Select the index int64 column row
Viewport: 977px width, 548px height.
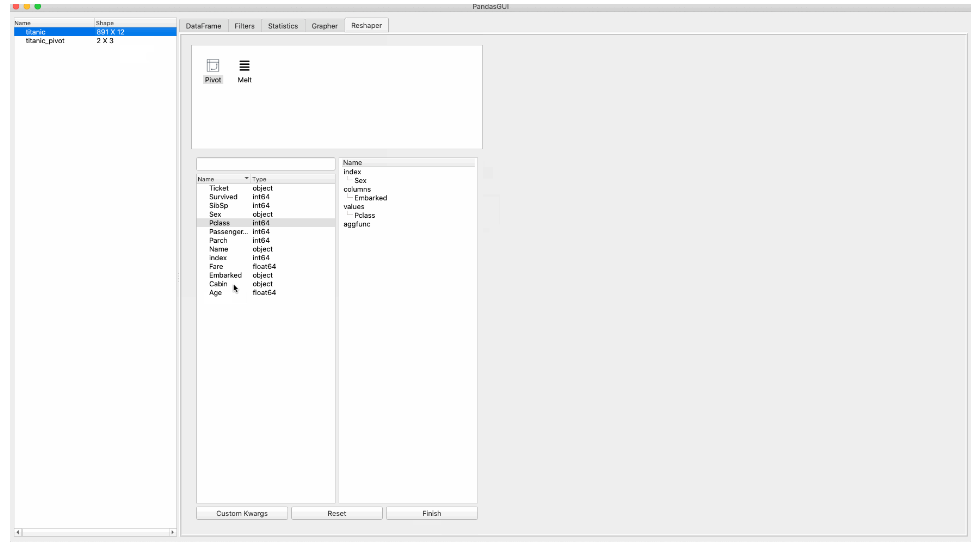tap(266, 258)
